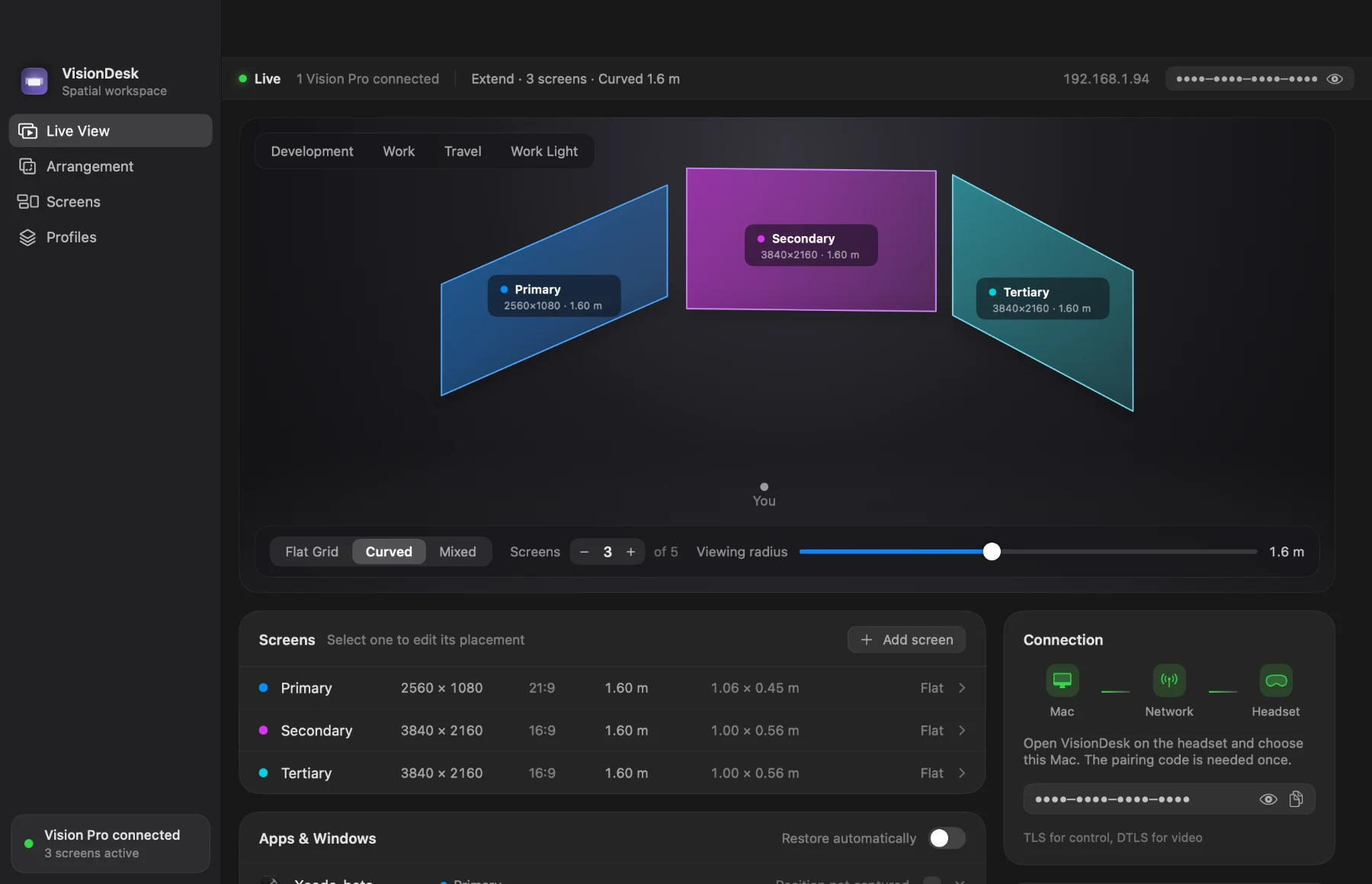Increase the screen count with plus
Viewport: 1372px width, 884px height.
(x=630, y=552)
